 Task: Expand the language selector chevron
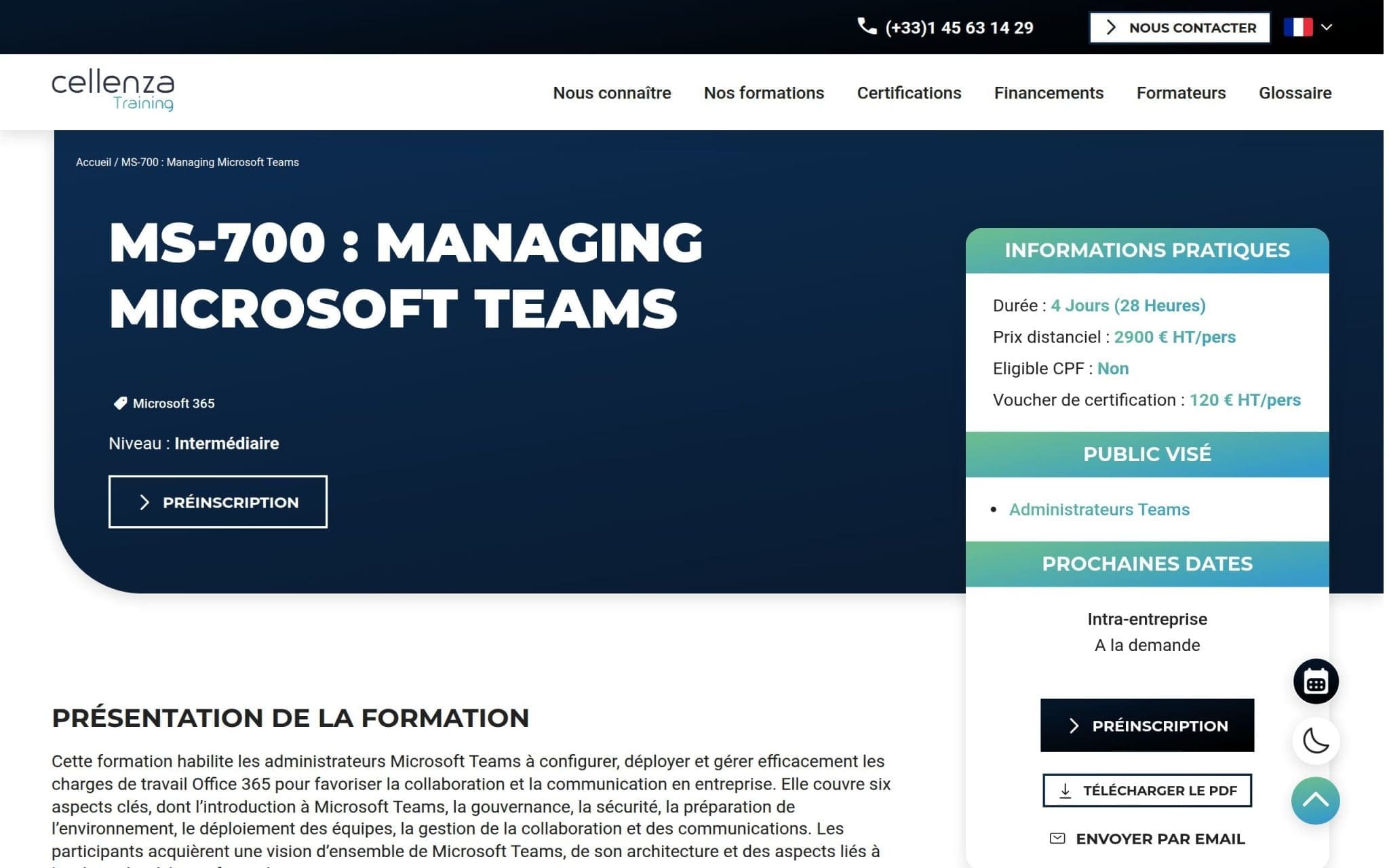coord(1327,27)
